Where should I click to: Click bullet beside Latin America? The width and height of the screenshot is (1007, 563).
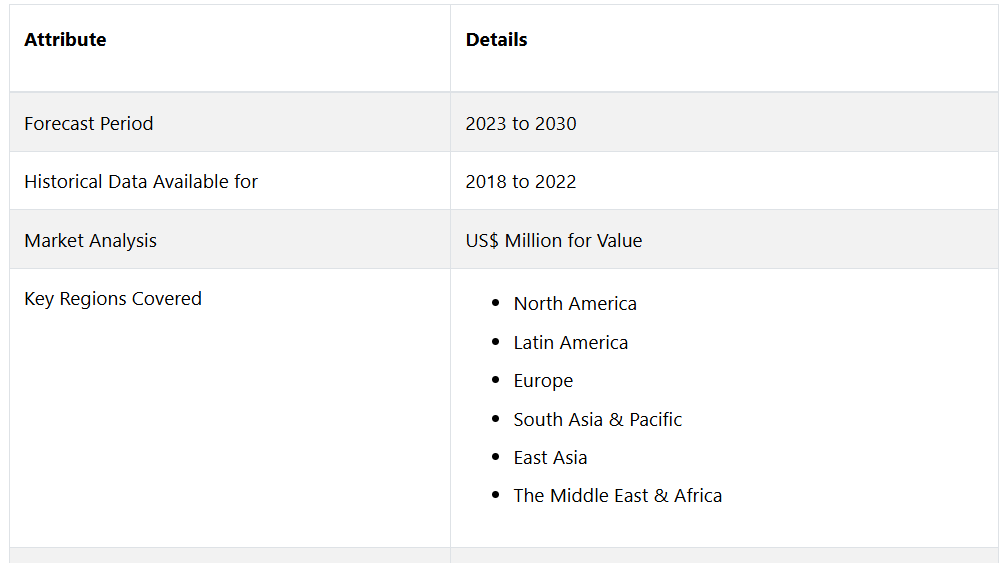click(x=495, y=342)
